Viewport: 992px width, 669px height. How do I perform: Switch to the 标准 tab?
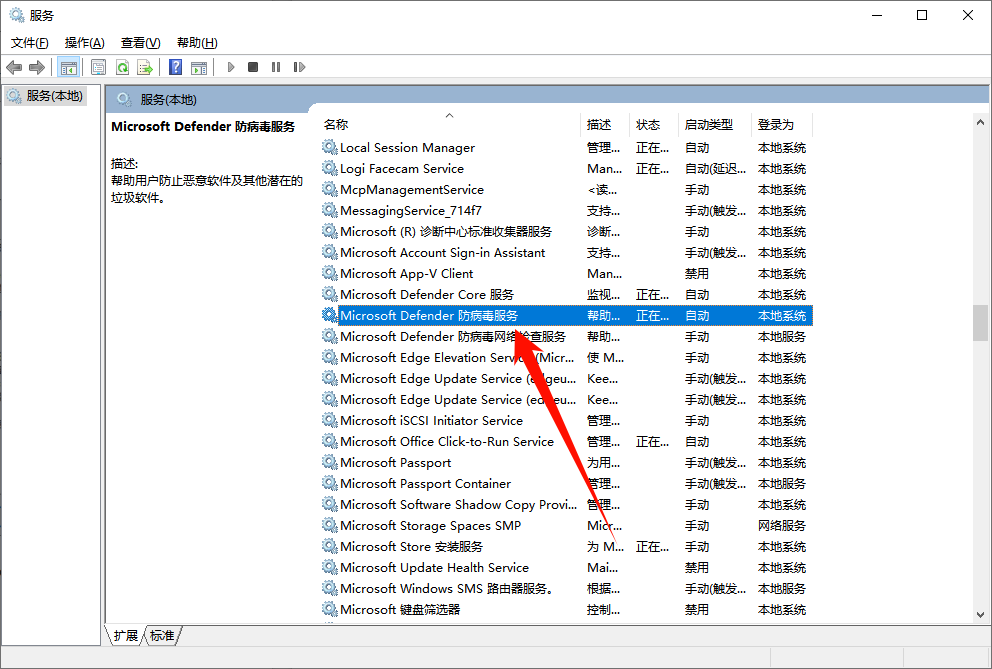coord(162,635)
